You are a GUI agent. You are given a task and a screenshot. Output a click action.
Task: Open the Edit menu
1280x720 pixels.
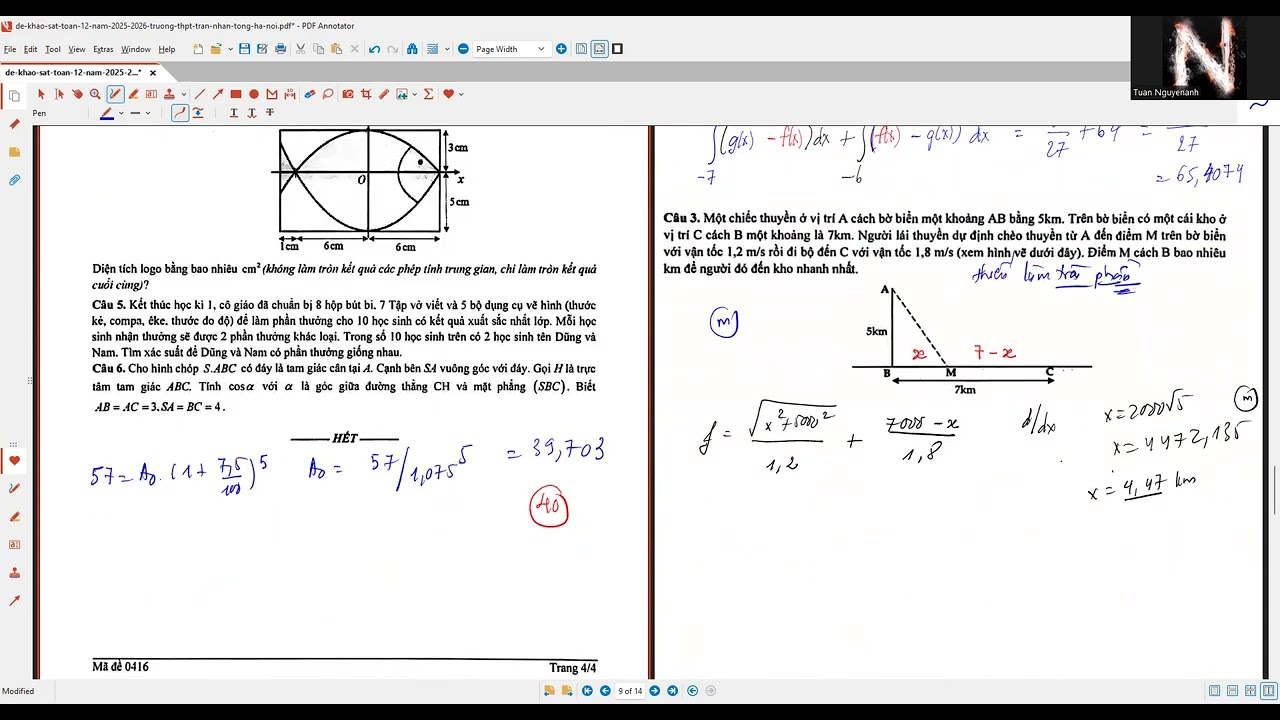(x=31, y=49)
